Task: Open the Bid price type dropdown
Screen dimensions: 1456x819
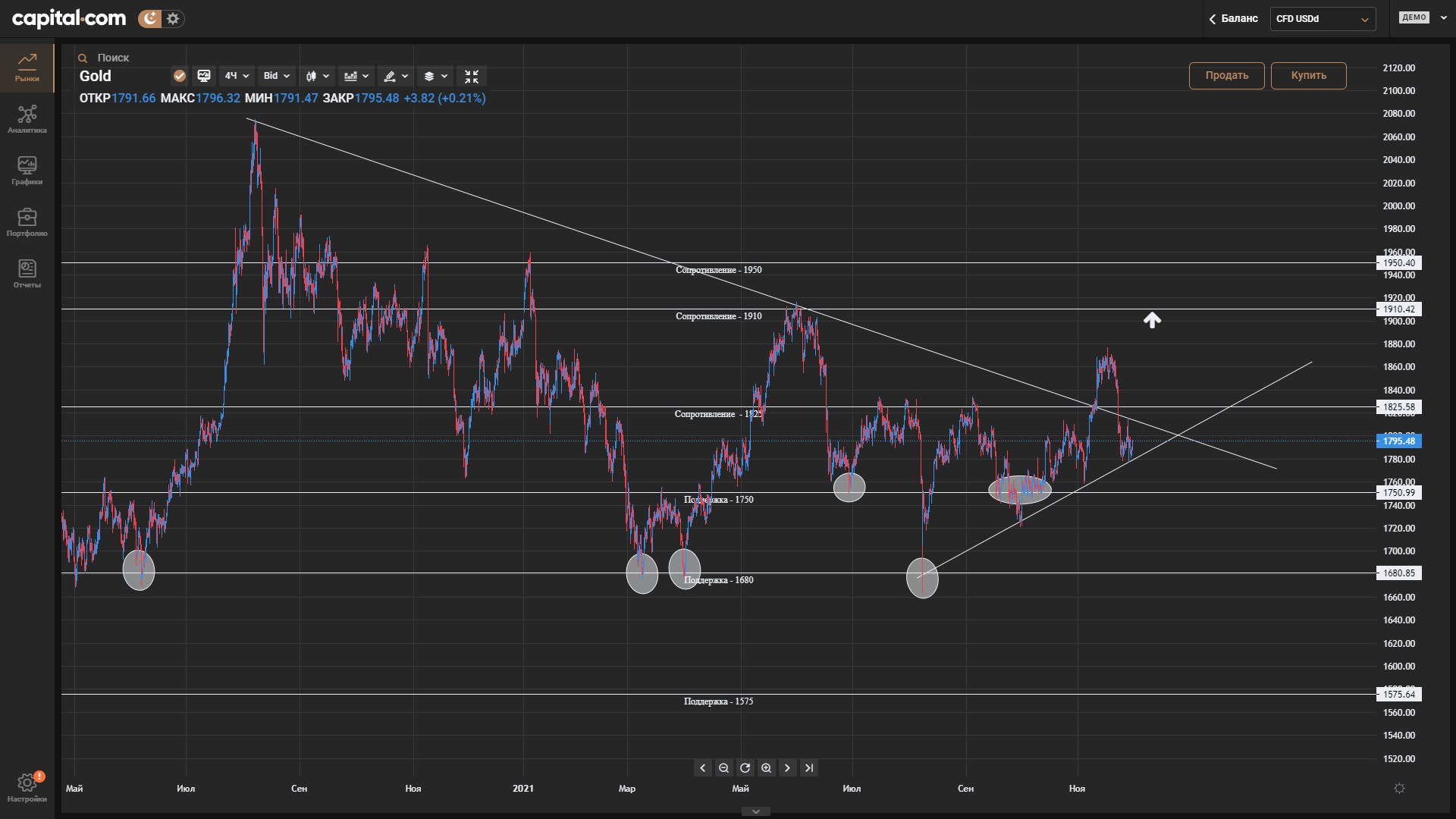Action: [x=276, y=76]
